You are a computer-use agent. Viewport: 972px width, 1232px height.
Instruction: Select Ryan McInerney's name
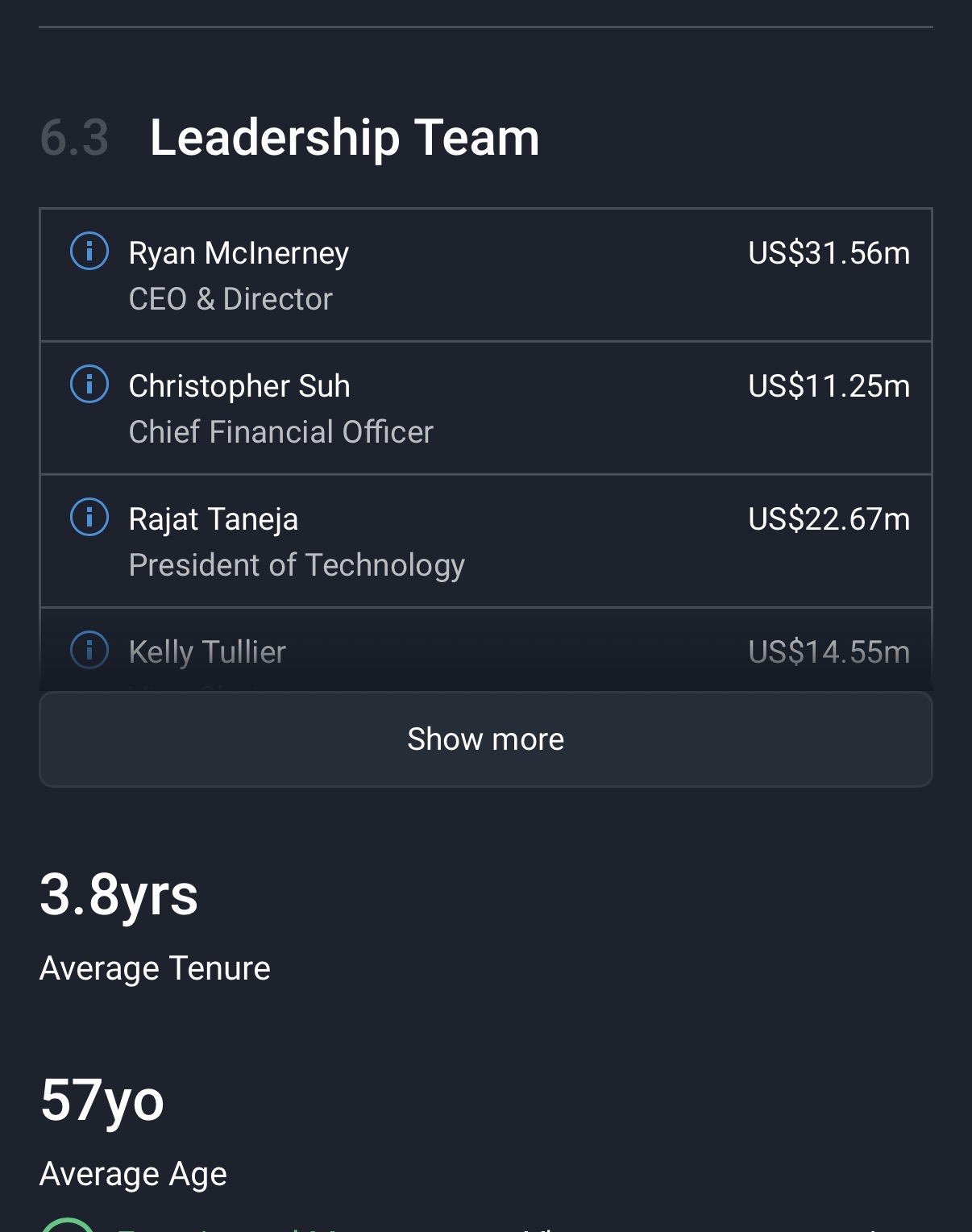(x=239, y=253)
